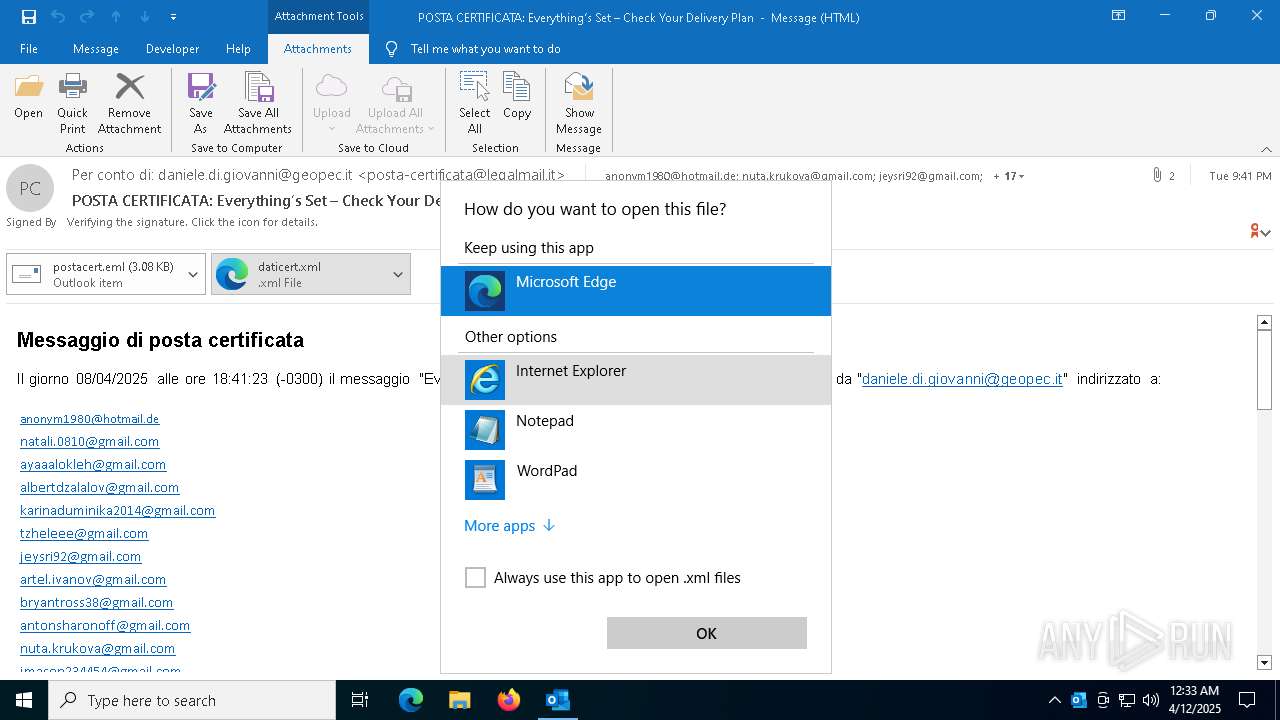This screenshot has height=720, width=1280.
Task: Expand the +17 recipients list
Action: pyautogui.click(x=1009, y=176)
